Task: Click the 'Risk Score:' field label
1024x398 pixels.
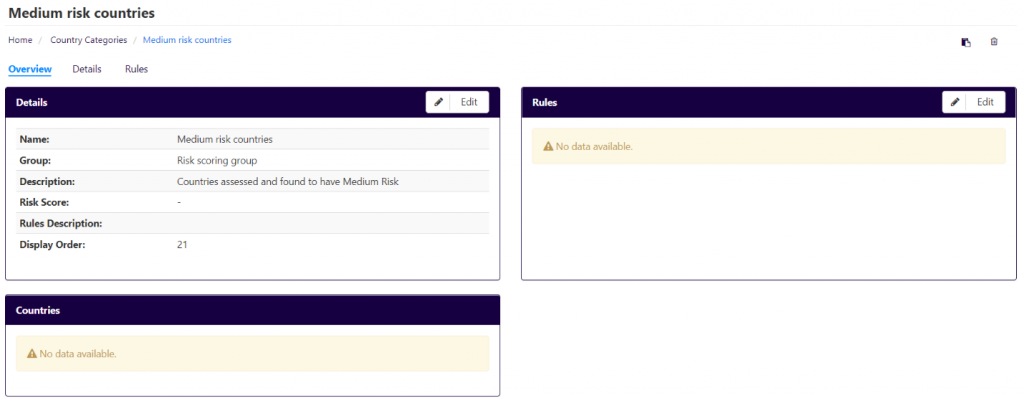Action: click(x=44, y=202)
